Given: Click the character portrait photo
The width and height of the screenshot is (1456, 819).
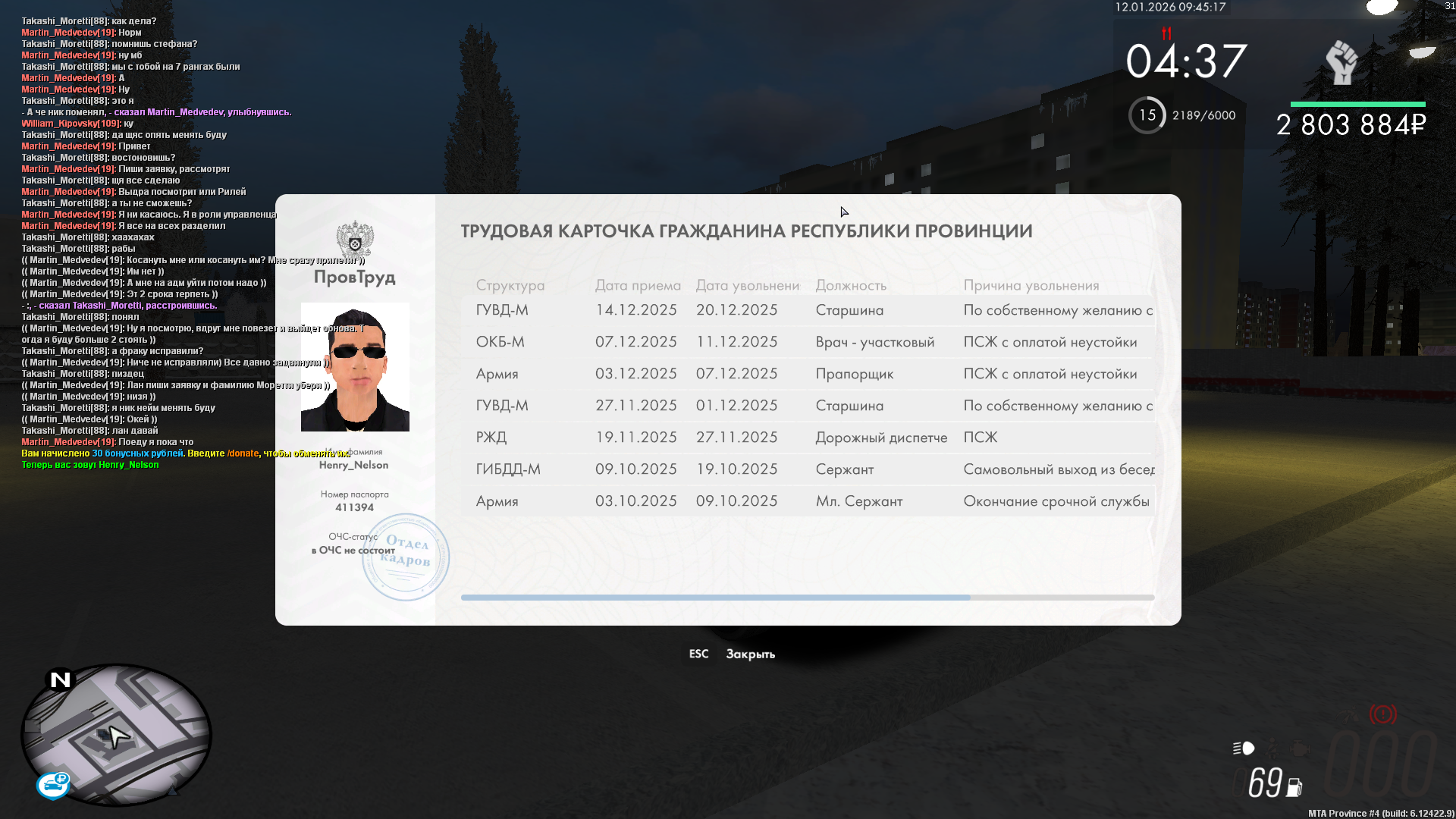Looking at the screenshot, I should pos(355,367).
